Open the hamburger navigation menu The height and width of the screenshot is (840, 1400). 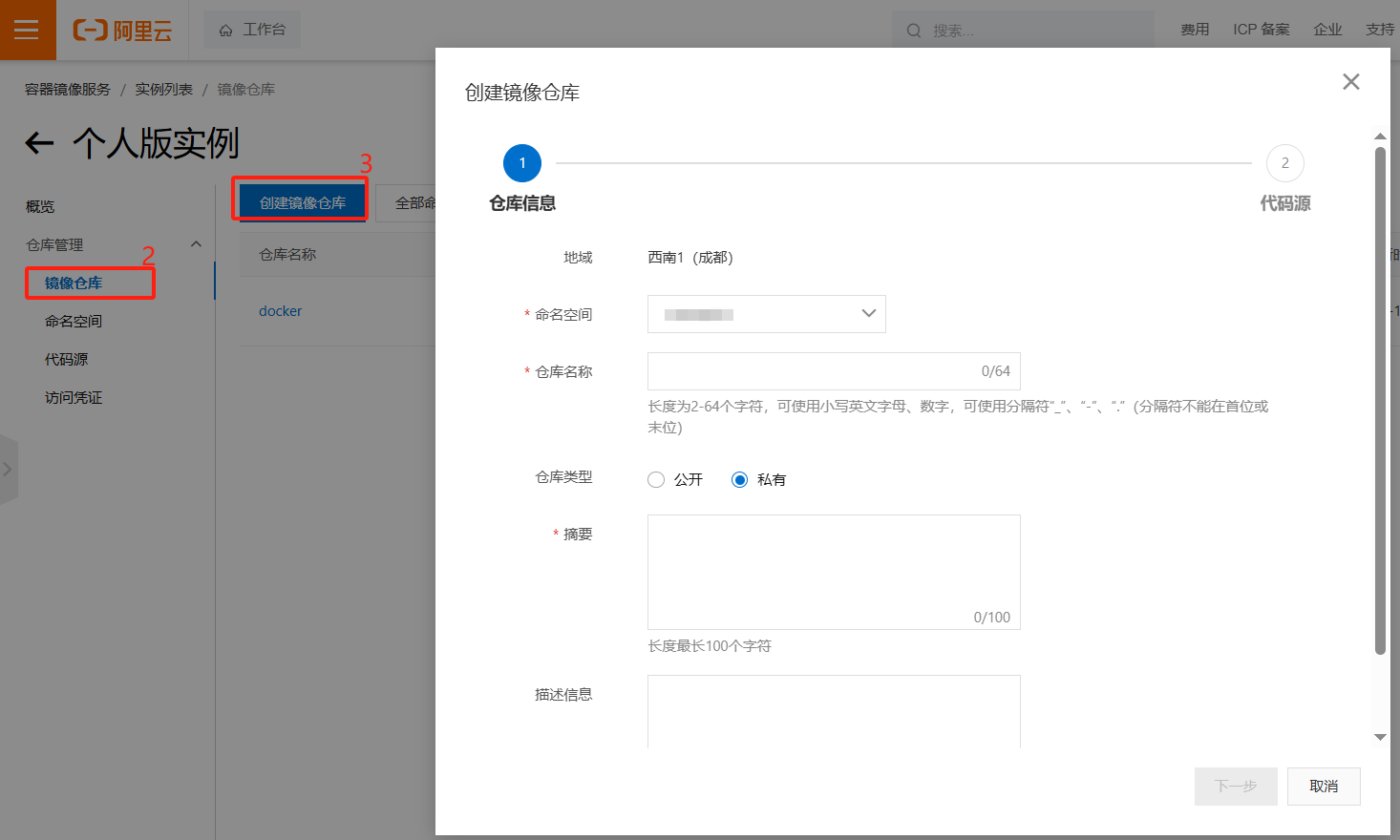point(28,29)
